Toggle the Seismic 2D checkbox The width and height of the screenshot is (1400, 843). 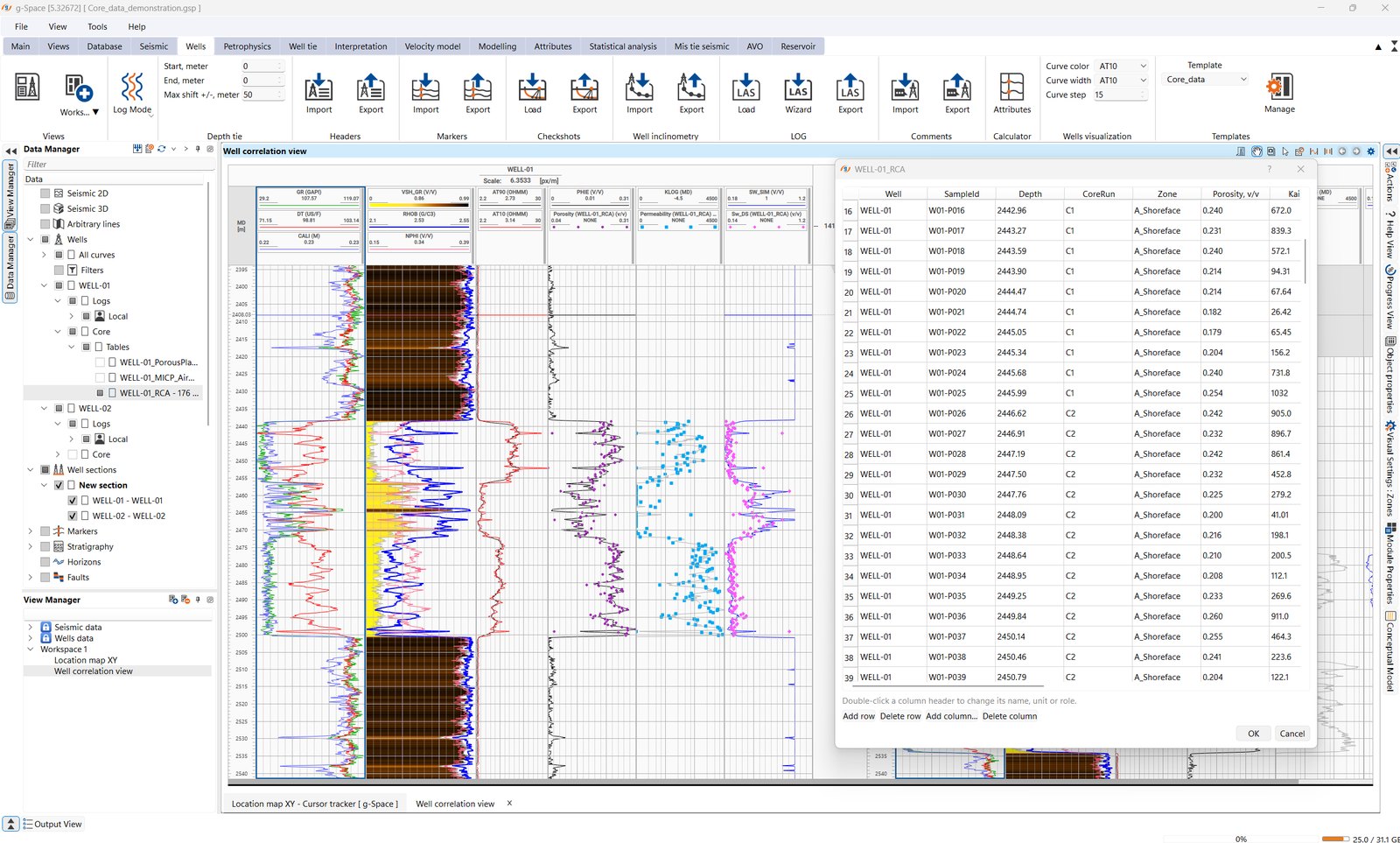pos(45,193)
